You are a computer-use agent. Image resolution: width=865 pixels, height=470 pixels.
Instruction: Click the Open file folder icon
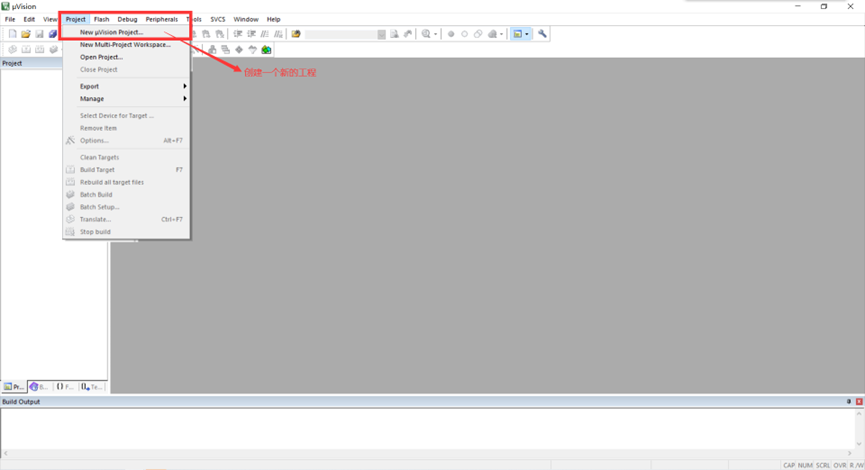(x=26, y=34)
